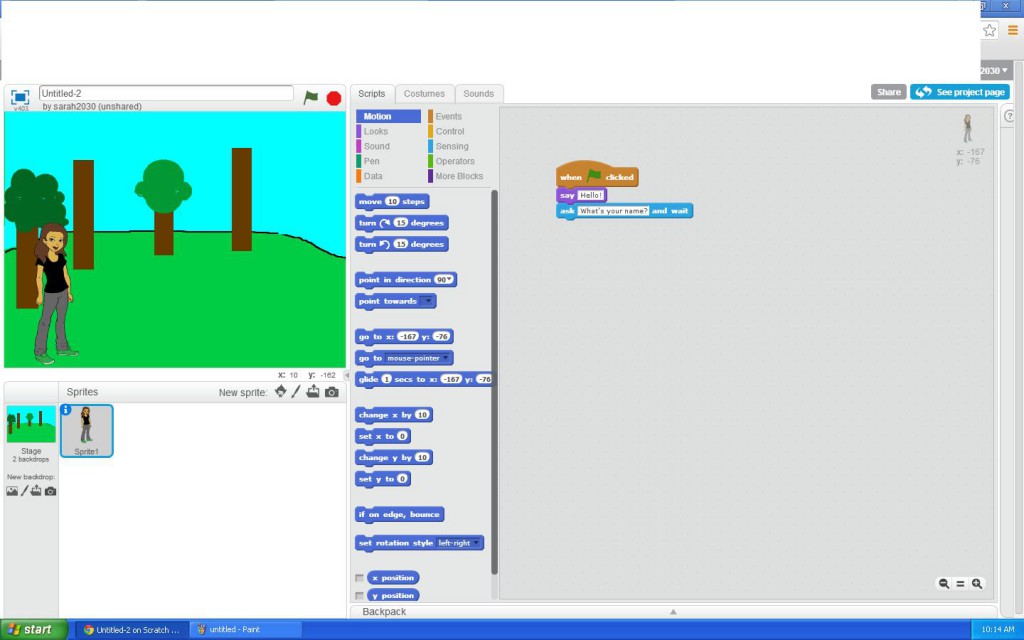
Task: Zoom in on scripts area with plus magnifier
Action: coord(976,583)
